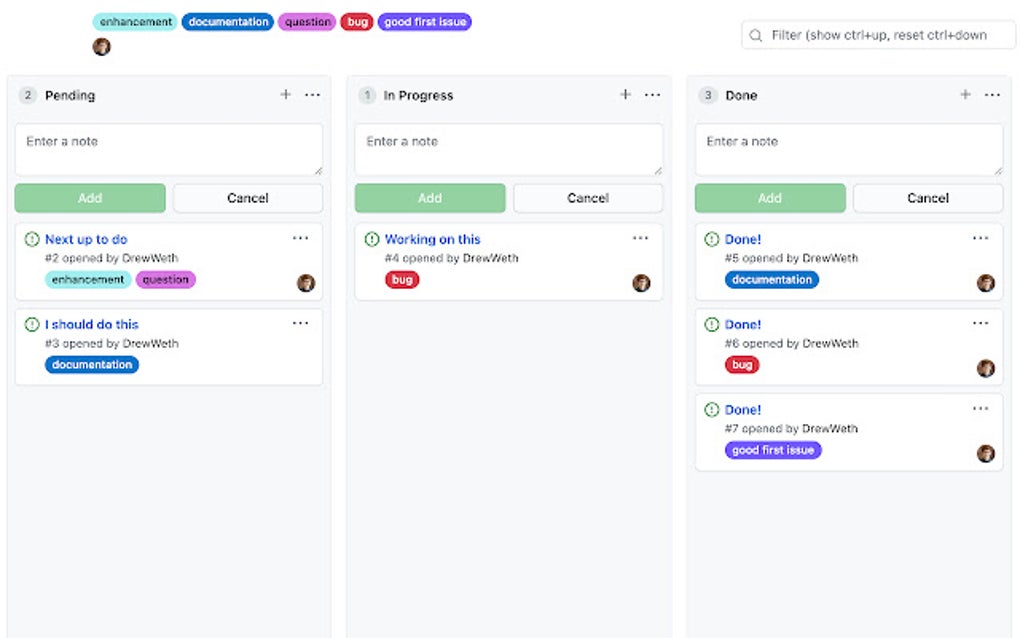Toggle the bug label filter

(357, 21)
